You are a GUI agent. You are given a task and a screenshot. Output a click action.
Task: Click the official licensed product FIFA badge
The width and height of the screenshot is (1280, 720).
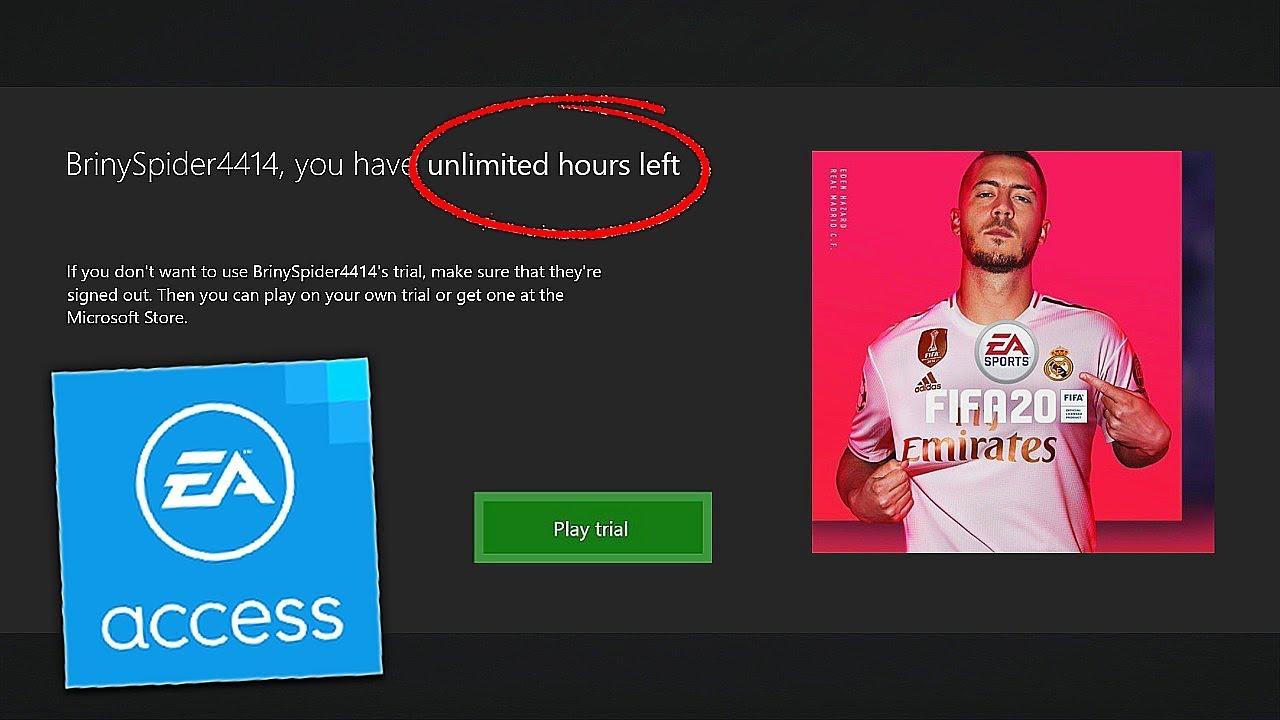pos(1073,406)
